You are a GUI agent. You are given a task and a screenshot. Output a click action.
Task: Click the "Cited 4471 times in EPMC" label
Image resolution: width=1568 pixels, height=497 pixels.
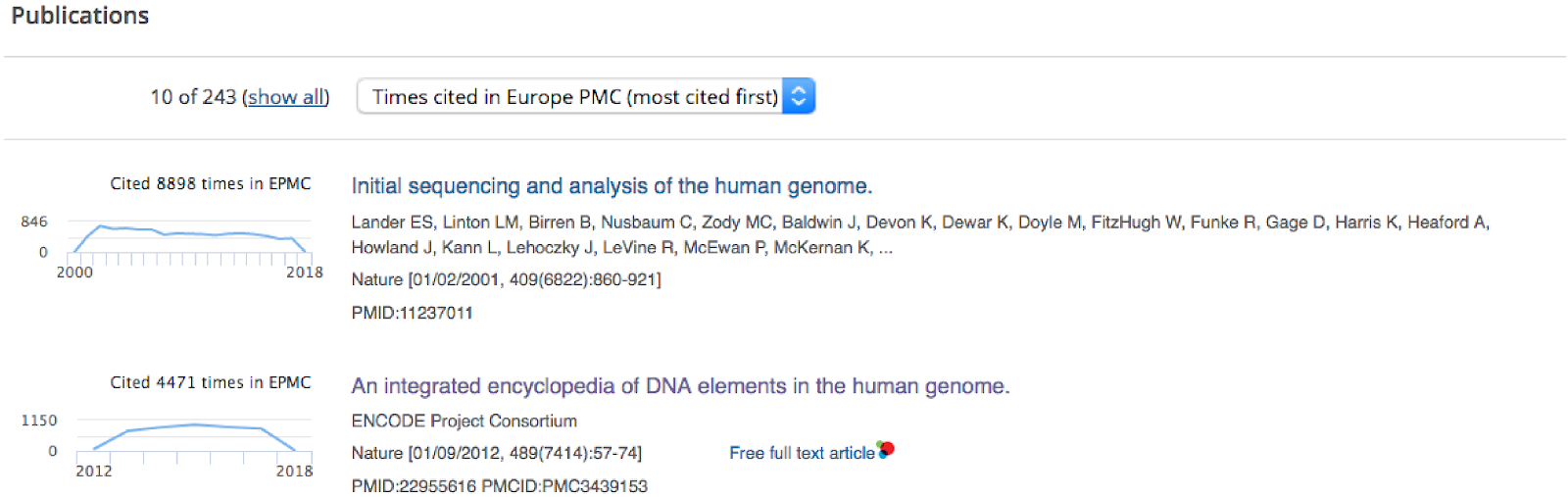[x=210, y=382]
